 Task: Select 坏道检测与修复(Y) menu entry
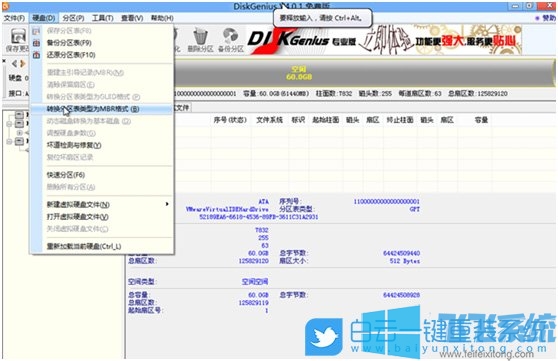(x=74, y=145)
